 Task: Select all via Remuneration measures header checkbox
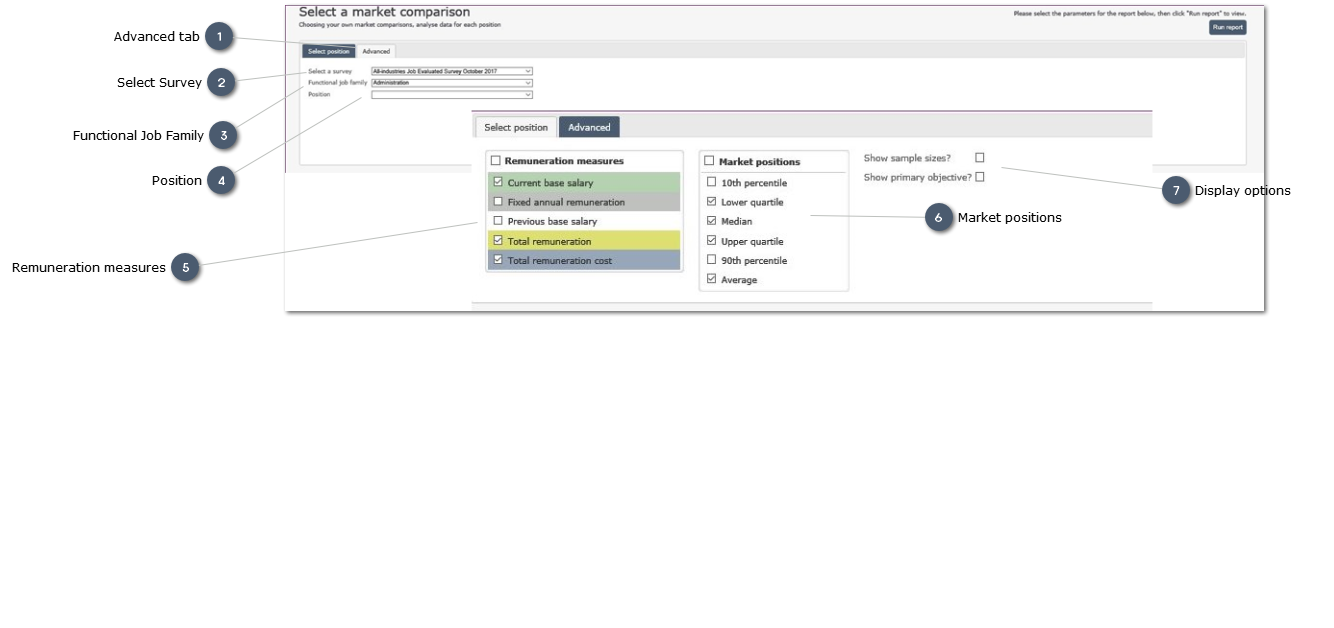click(x=495, y=161)
